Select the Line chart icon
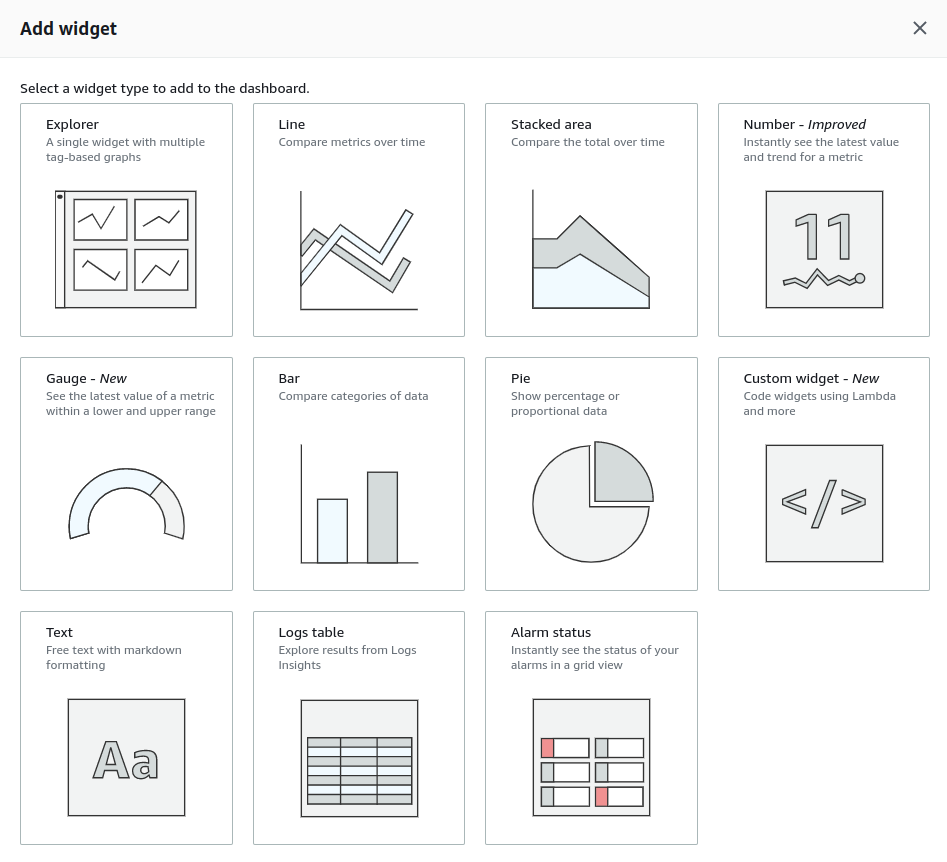 358,250
